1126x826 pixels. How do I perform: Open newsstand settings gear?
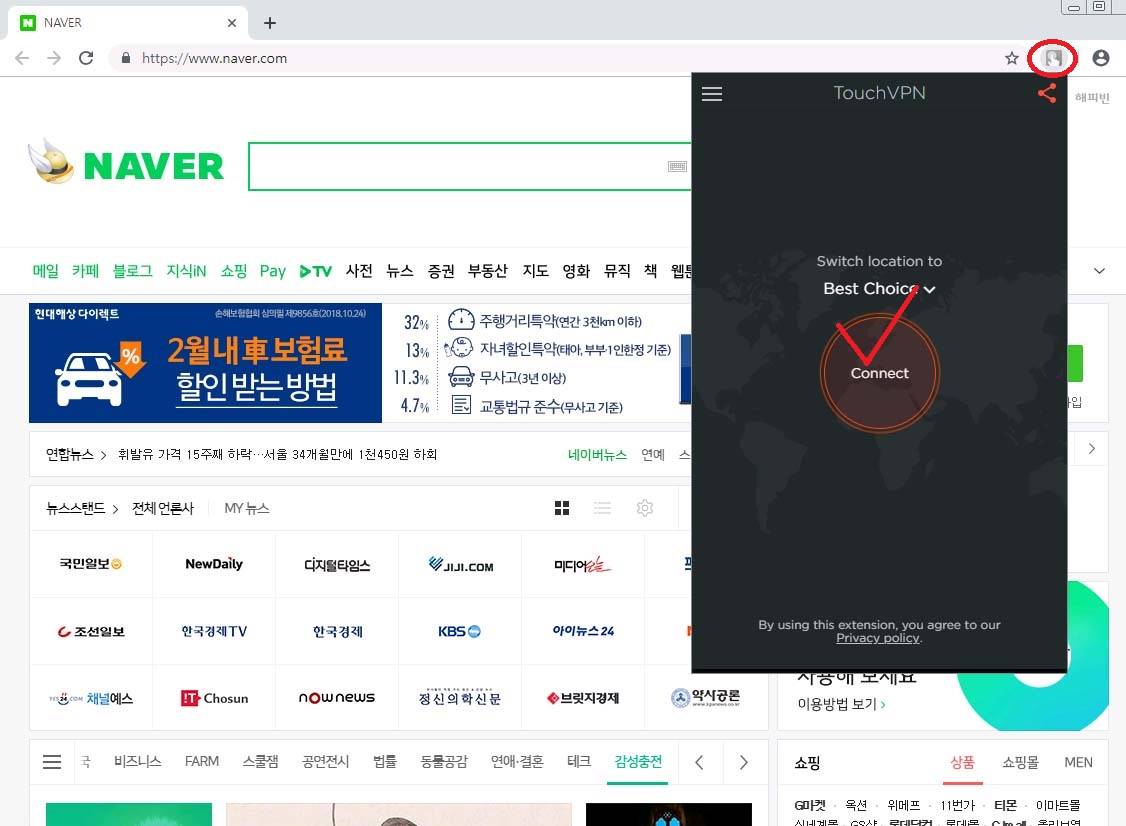coord(645,509)
